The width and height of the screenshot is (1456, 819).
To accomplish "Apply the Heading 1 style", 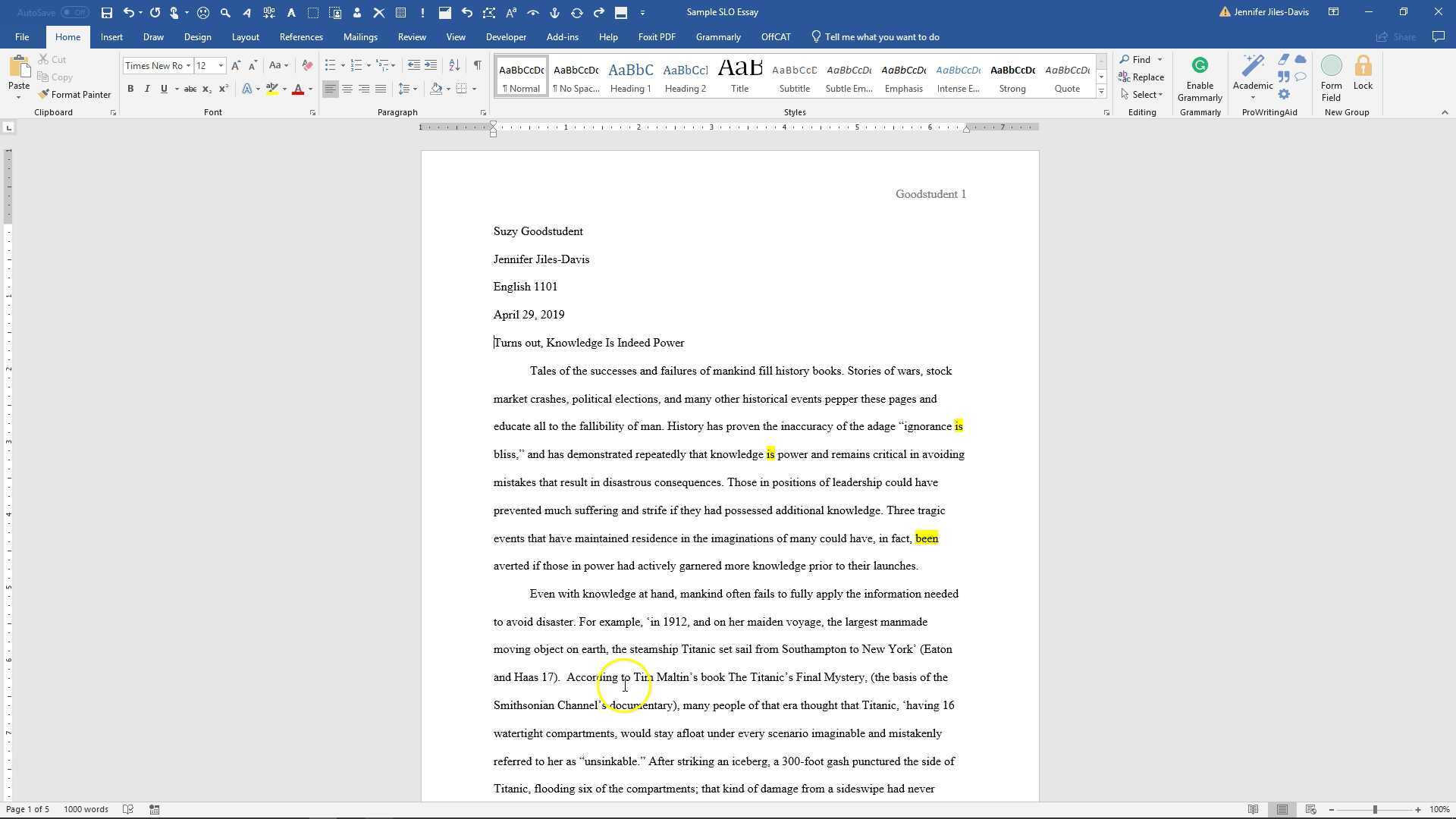I will coord(630,75).
